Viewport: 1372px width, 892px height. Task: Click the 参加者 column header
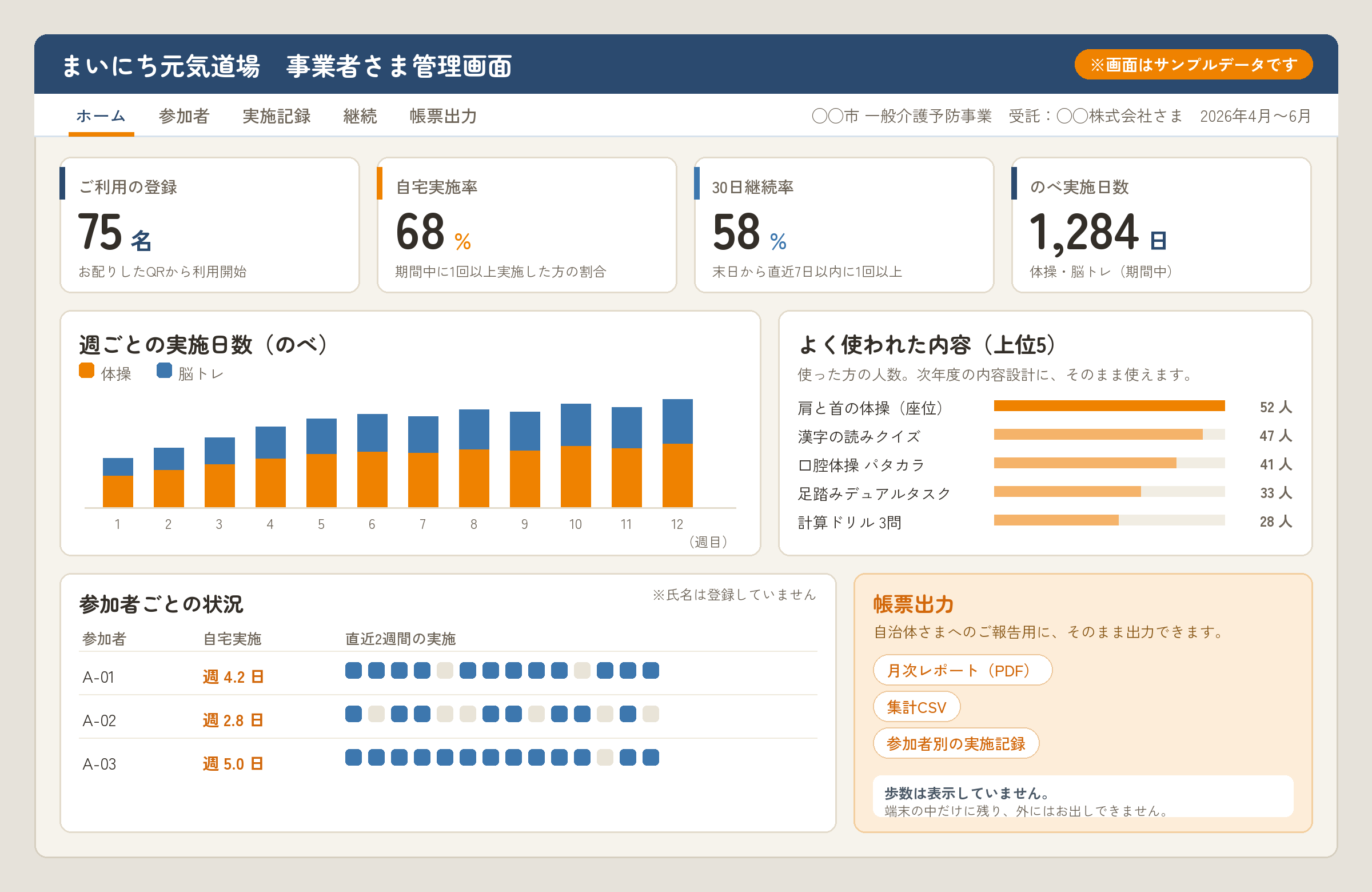[x=104, y=639]
